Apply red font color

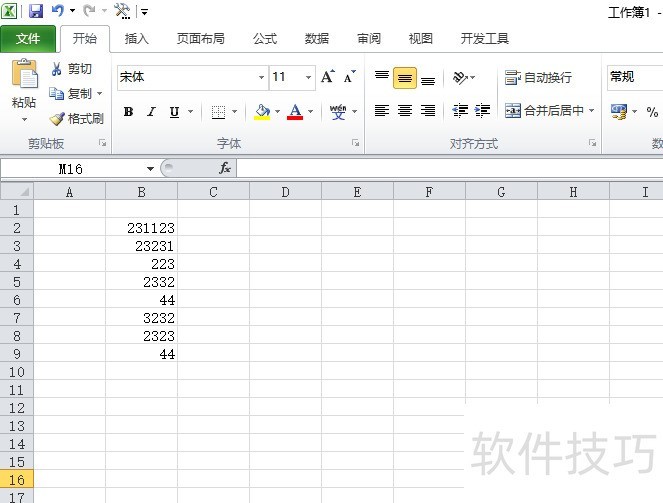click(295, 112)
